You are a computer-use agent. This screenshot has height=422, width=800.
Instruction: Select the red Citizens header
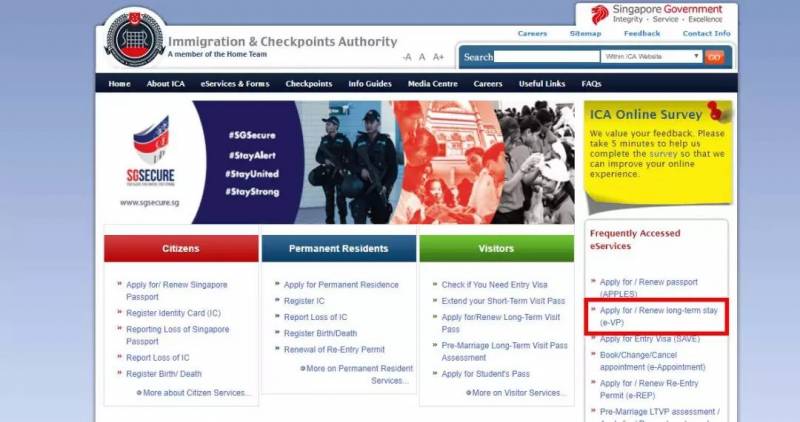click(181, 249)
